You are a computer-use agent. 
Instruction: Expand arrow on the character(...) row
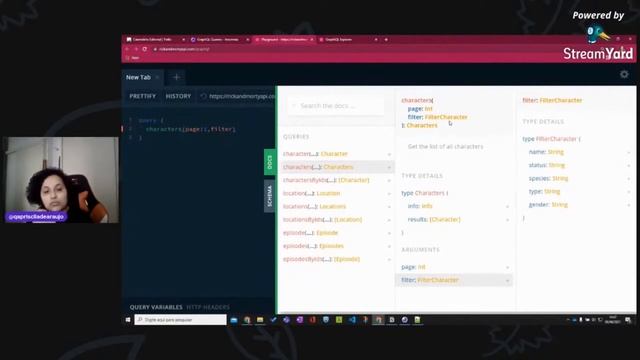coord(389,154)
